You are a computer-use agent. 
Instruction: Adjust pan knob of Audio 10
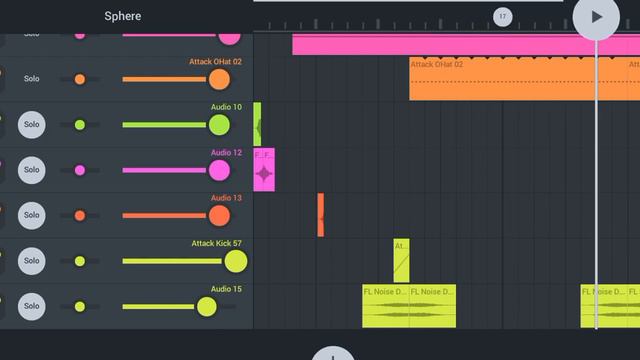click(x=80, y=125)
